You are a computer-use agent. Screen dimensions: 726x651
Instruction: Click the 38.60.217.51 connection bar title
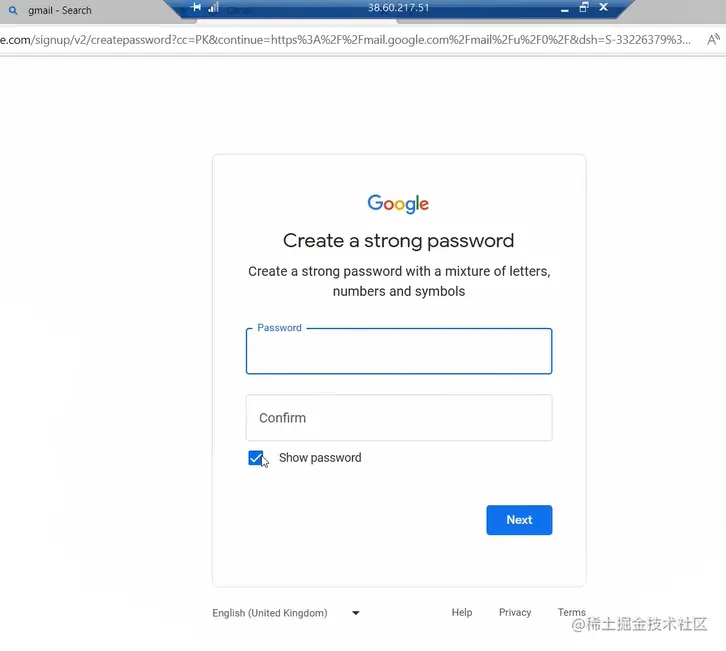tap(398, 8)
